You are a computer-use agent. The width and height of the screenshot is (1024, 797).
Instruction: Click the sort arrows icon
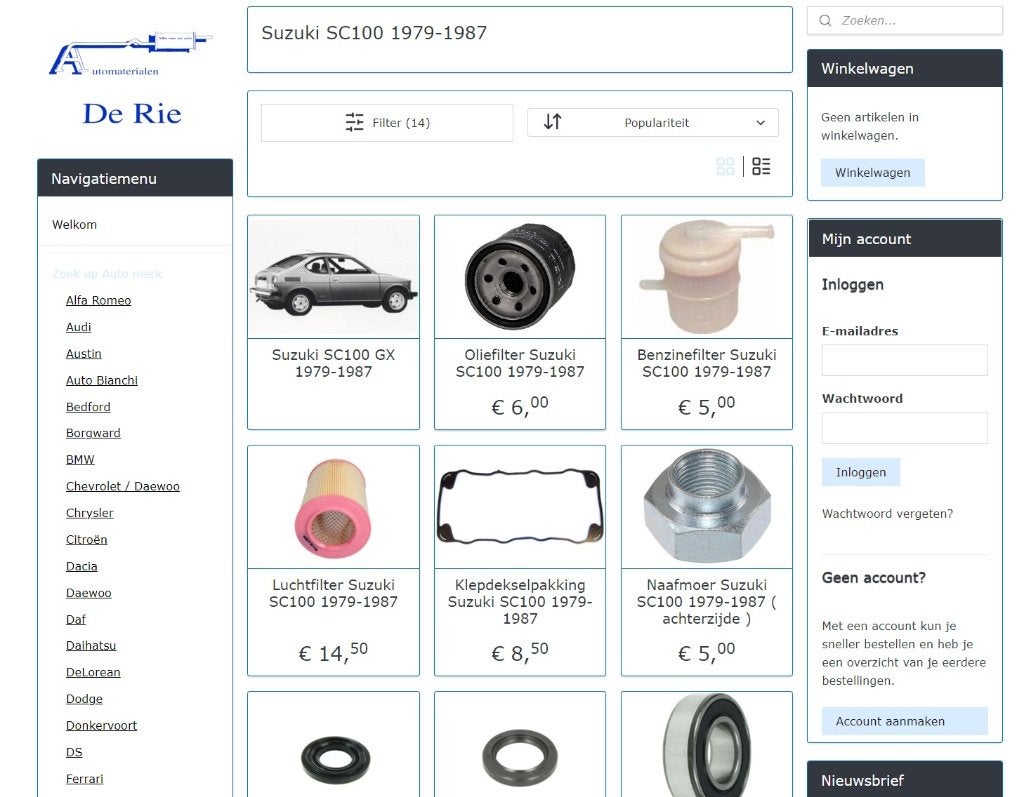[x=552, y=122]
